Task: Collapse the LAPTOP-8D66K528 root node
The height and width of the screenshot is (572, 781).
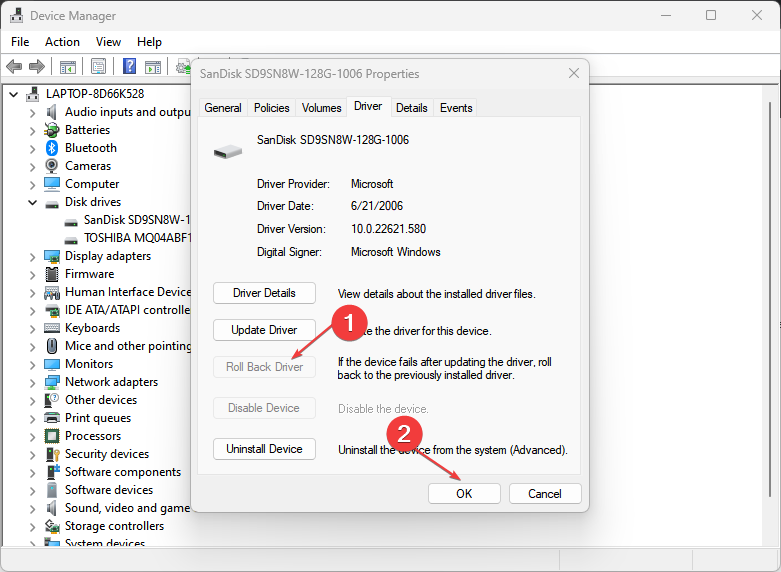Action: click(13, 94)
